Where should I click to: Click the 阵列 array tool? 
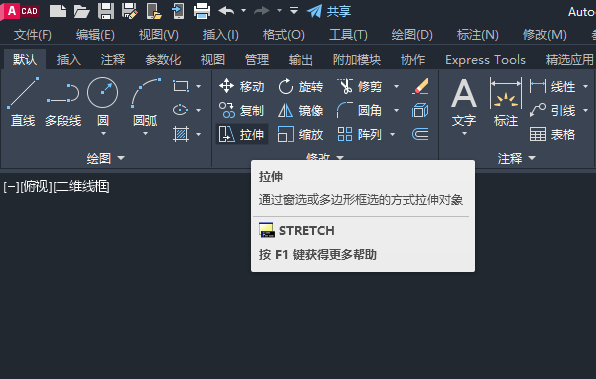360,134
